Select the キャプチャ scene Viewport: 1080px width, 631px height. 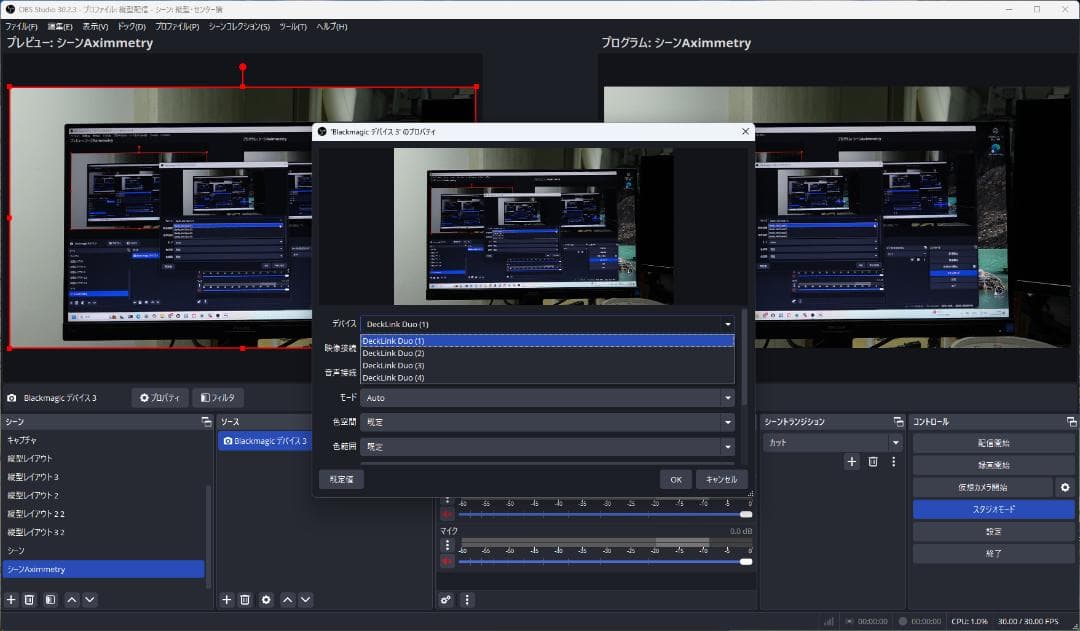[103, 439]
